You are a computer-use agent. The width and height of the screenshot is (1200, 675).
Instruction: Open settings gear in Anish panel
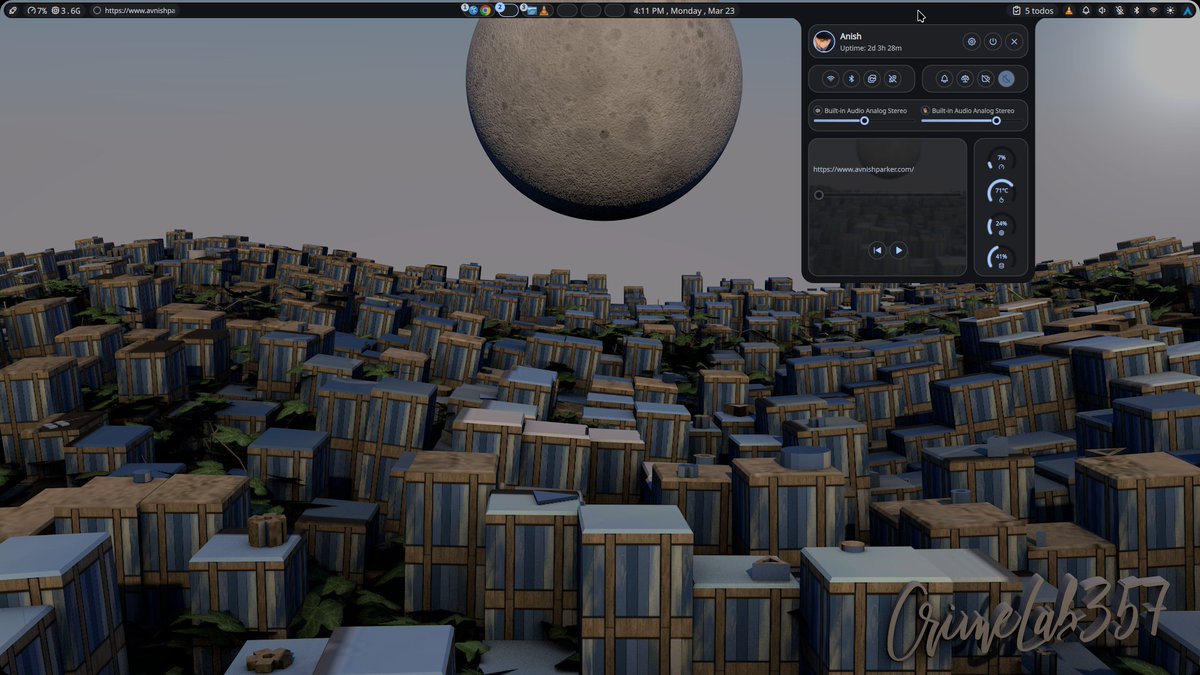click(971, 42)
